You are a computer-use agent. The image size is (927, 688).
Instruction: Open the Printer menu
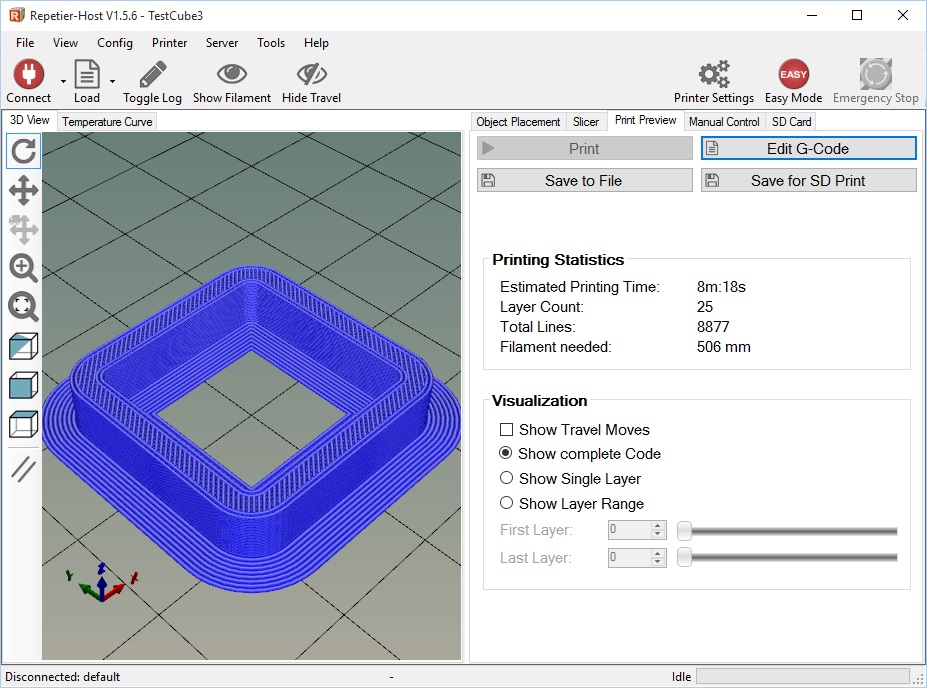169,43
